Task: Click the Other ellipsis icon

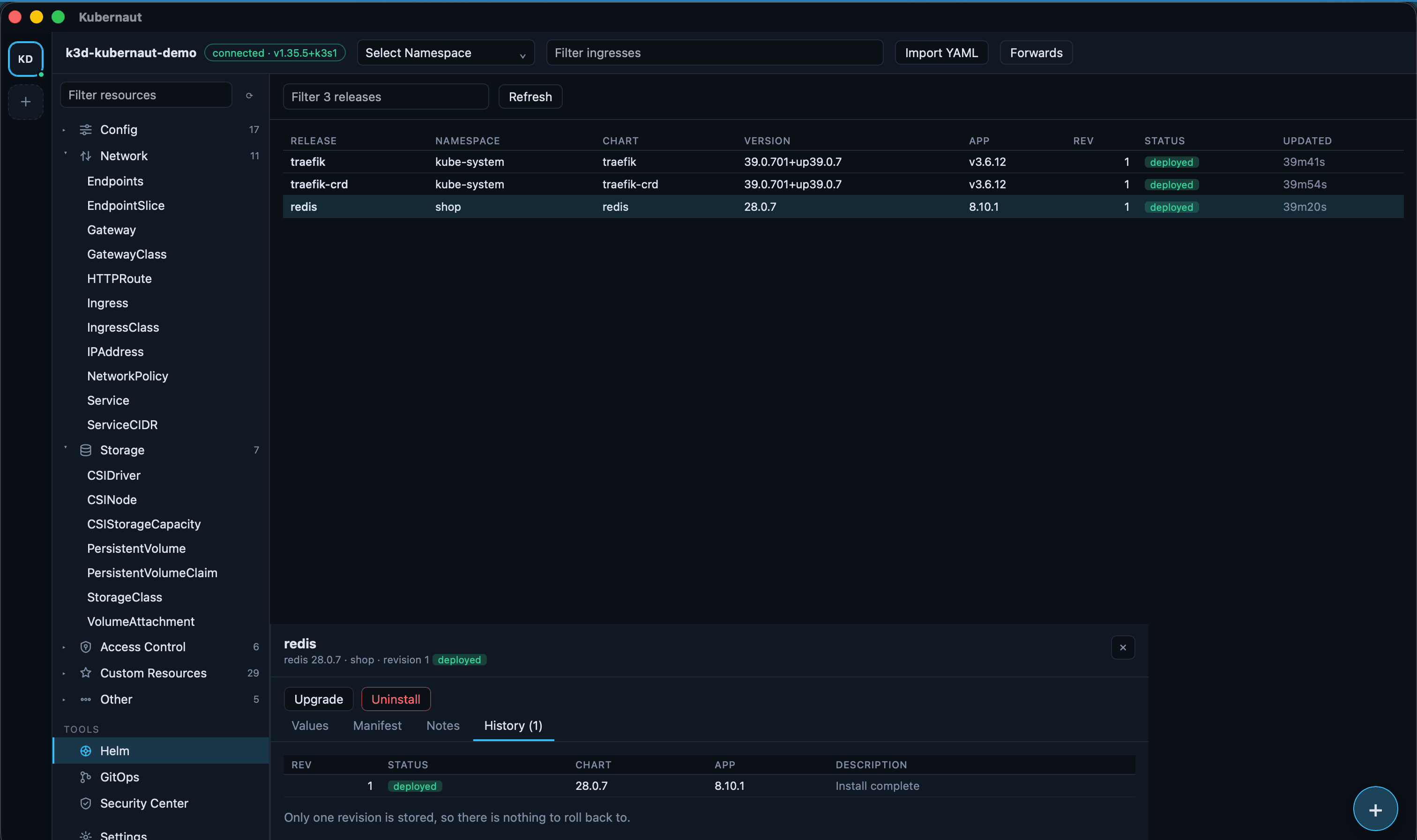Action: (85, 699)
